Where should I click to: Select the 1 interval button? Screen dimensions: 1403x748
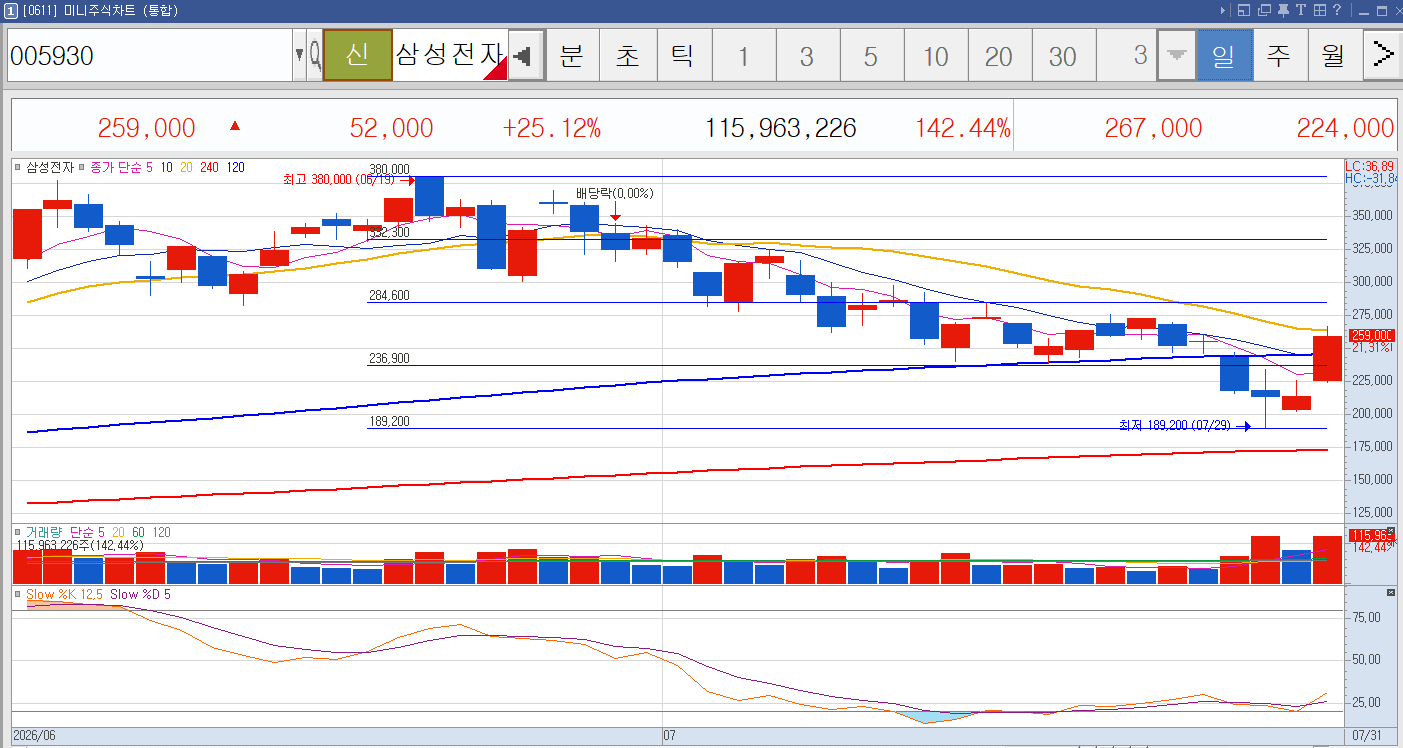tap(743, 56)
